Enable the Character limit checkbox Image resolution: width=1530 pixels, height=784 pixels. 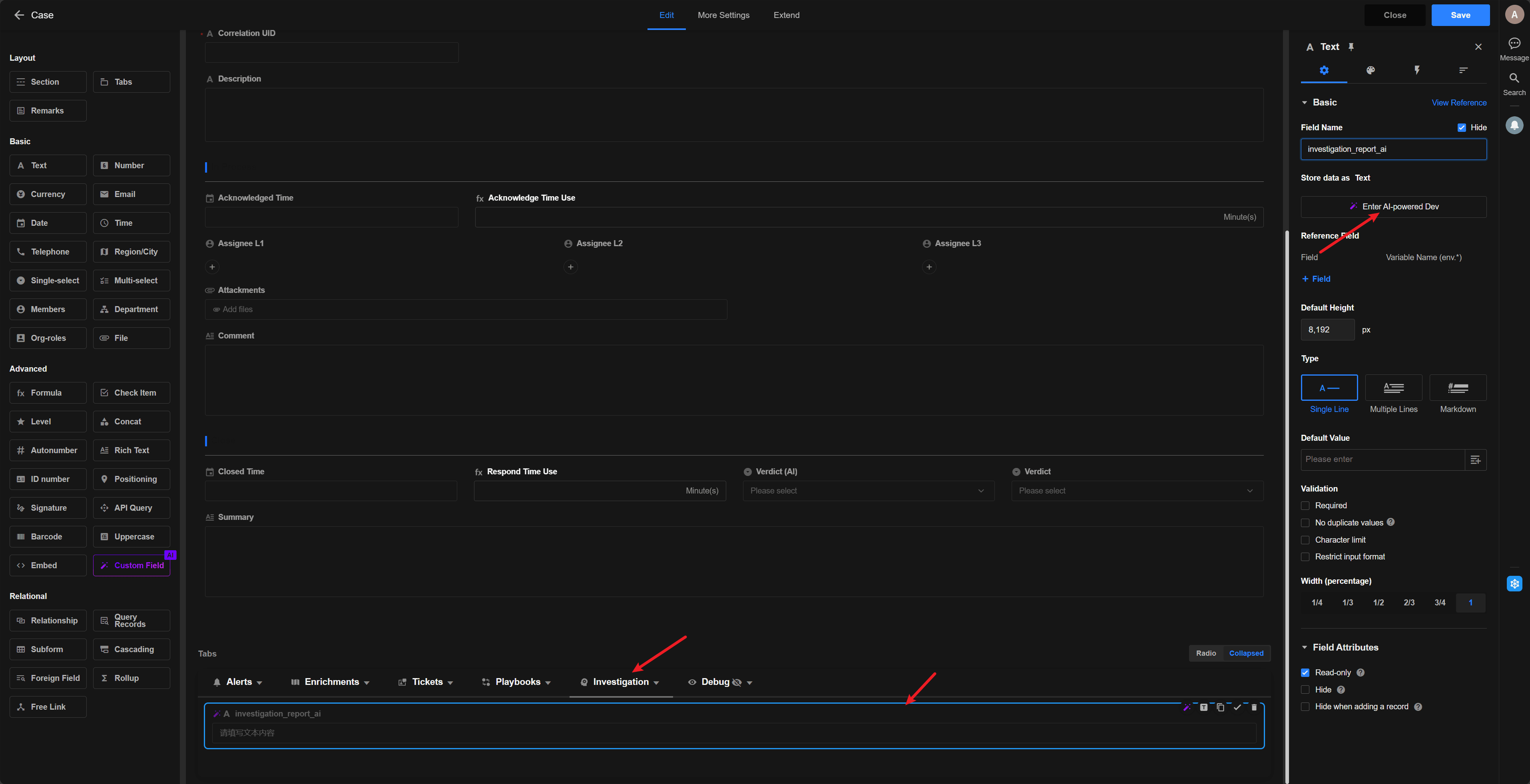click(1305, 540)
